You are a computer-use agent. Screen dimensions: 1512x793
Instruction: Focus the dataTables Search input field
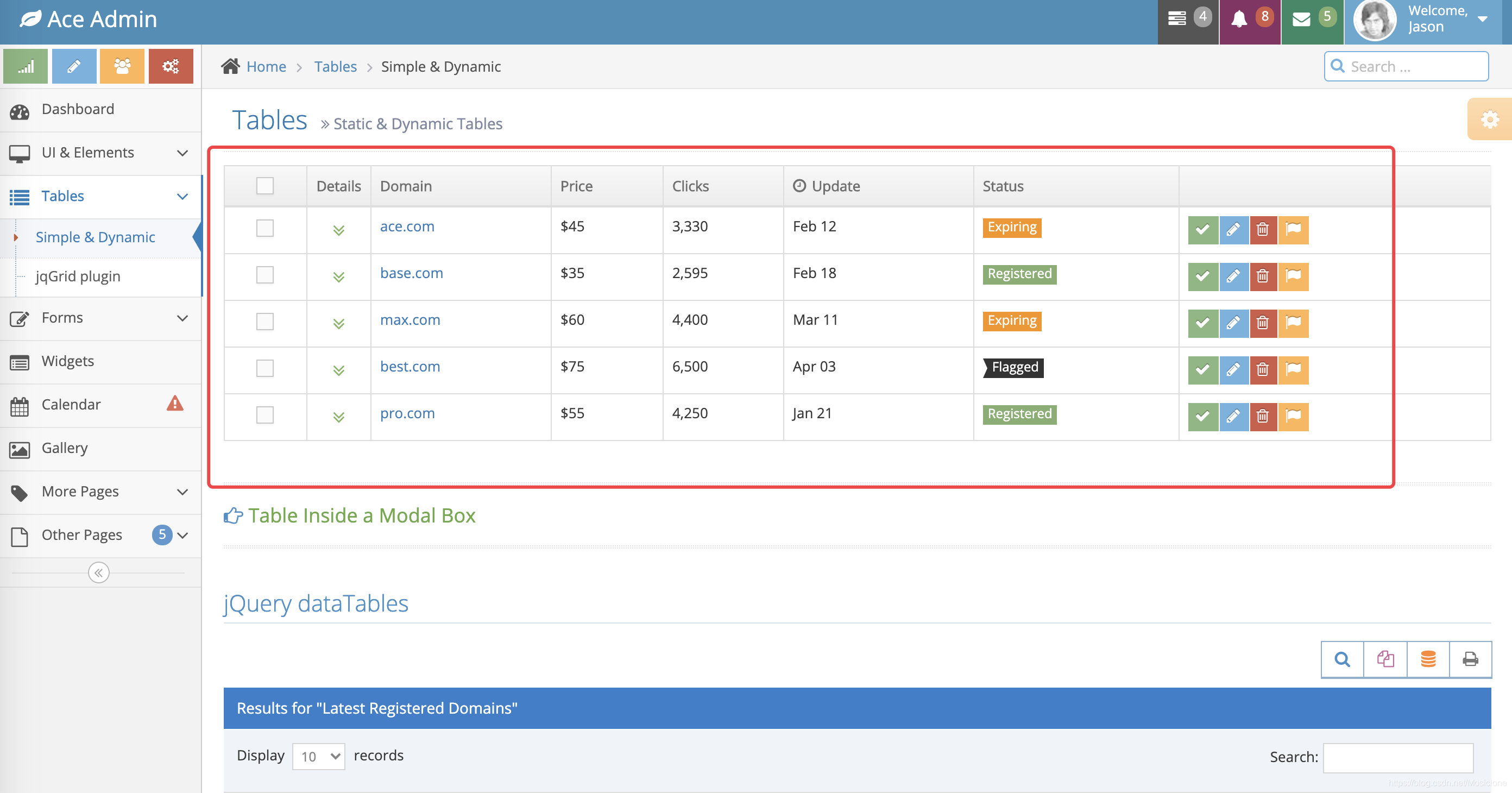(x=1398, y=758)
